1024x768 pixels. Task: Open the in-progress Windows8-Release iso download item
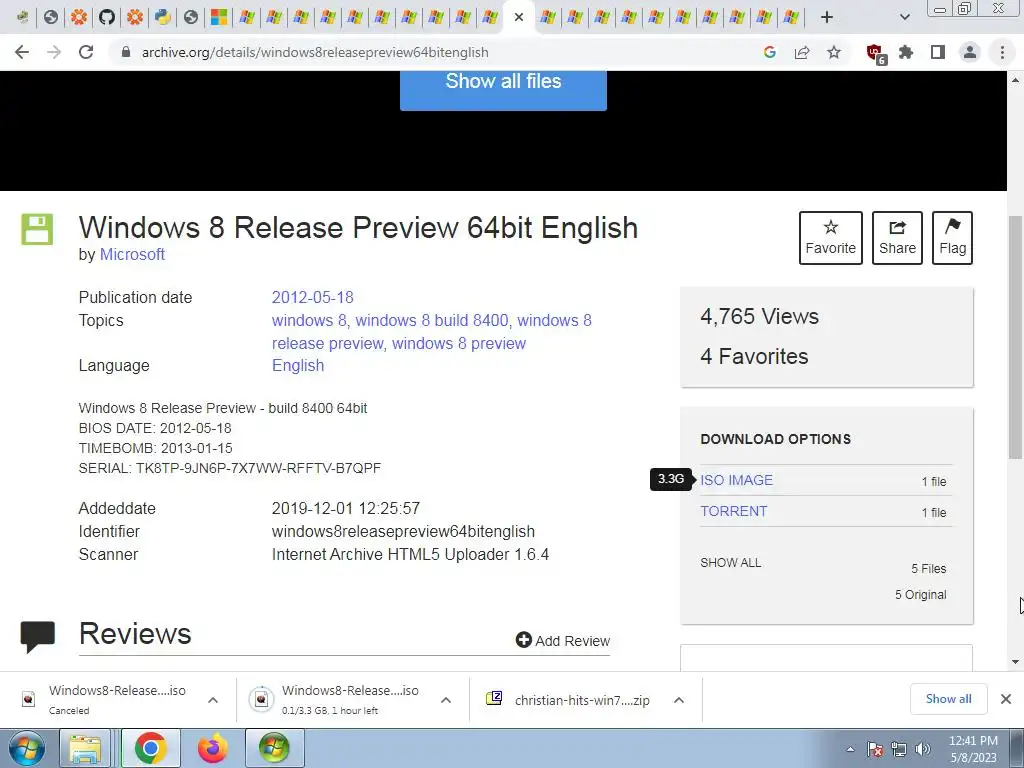(x=338, y=699)
